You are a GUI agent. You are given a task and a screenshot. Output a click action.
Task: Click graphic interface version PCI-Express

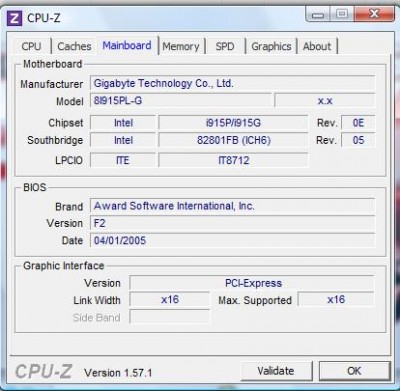[x=252, y=283]
